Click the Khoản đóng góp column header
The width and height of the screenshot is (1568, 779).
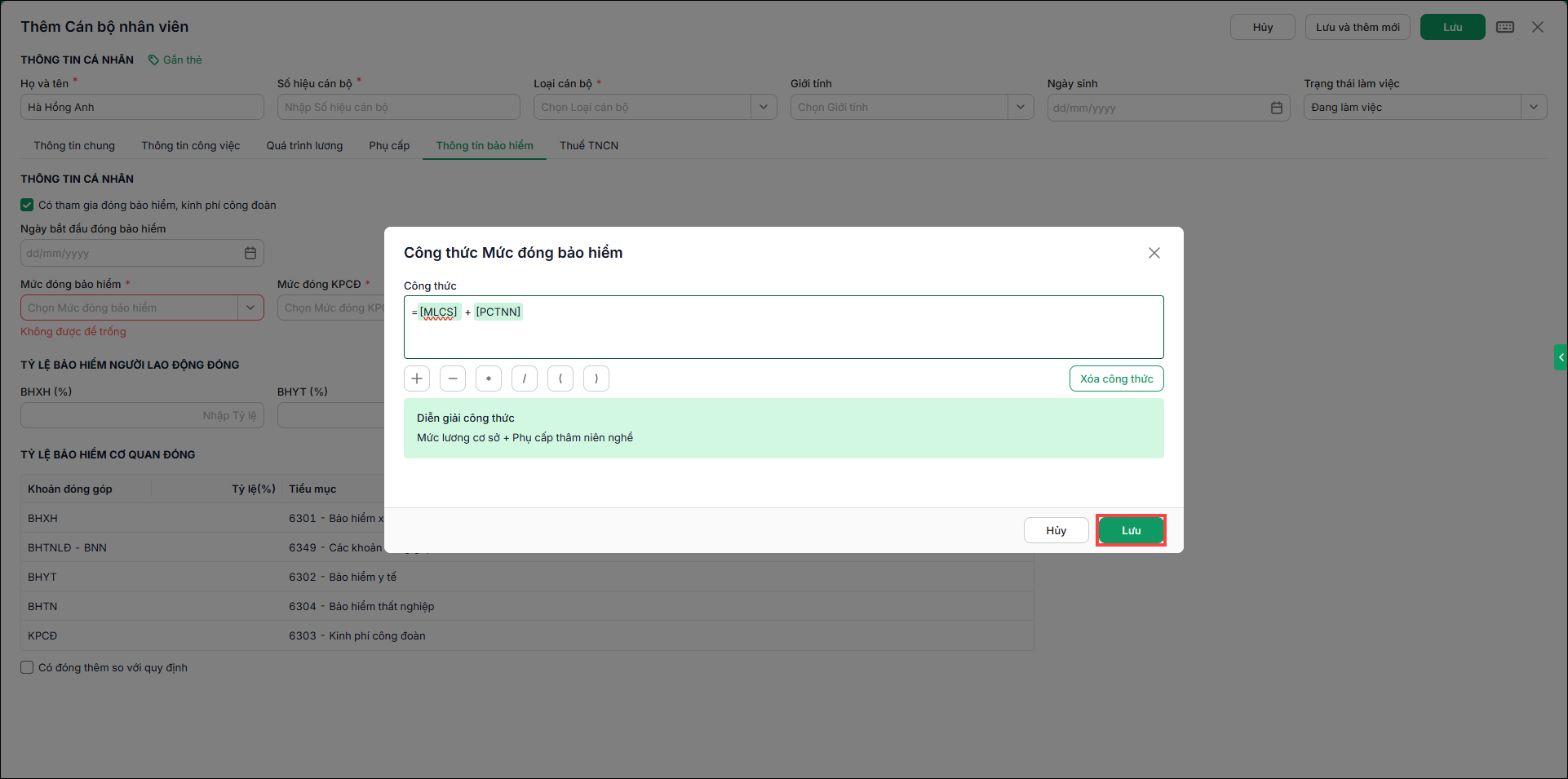click(70, 489)
